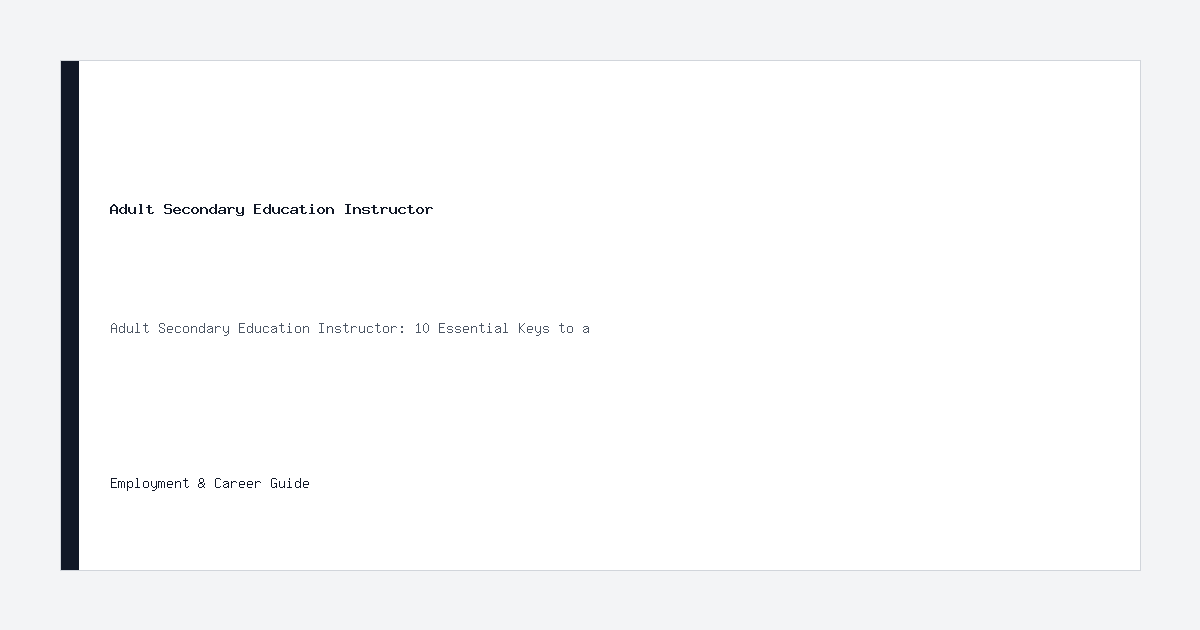
Task: Click the word 'Keys' in the subtitle
Action: pyautogui.click(x=534, y=328)
